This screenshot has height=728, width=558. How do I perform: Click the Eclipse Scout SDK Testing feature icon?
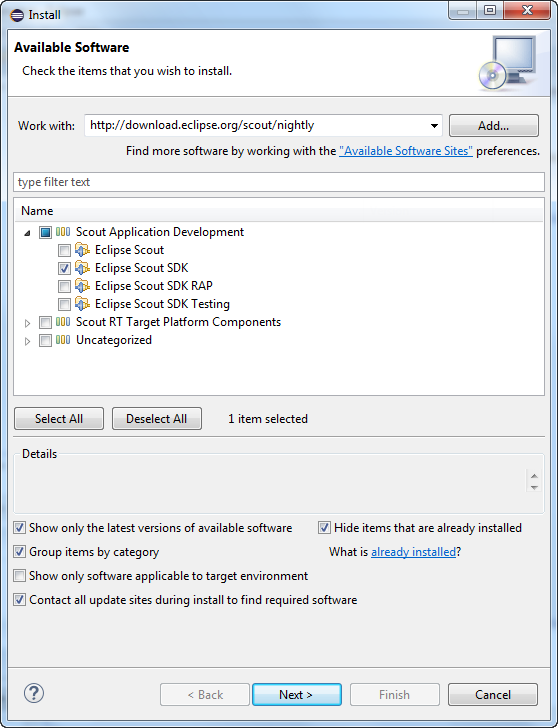[82, 304]
